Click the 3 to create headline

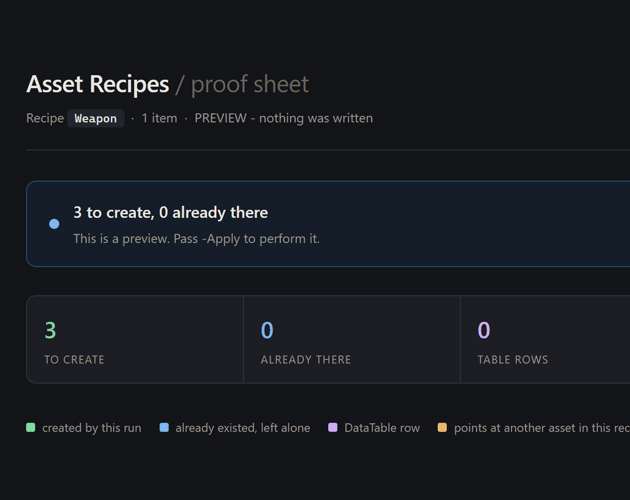(x=170, y=212)
